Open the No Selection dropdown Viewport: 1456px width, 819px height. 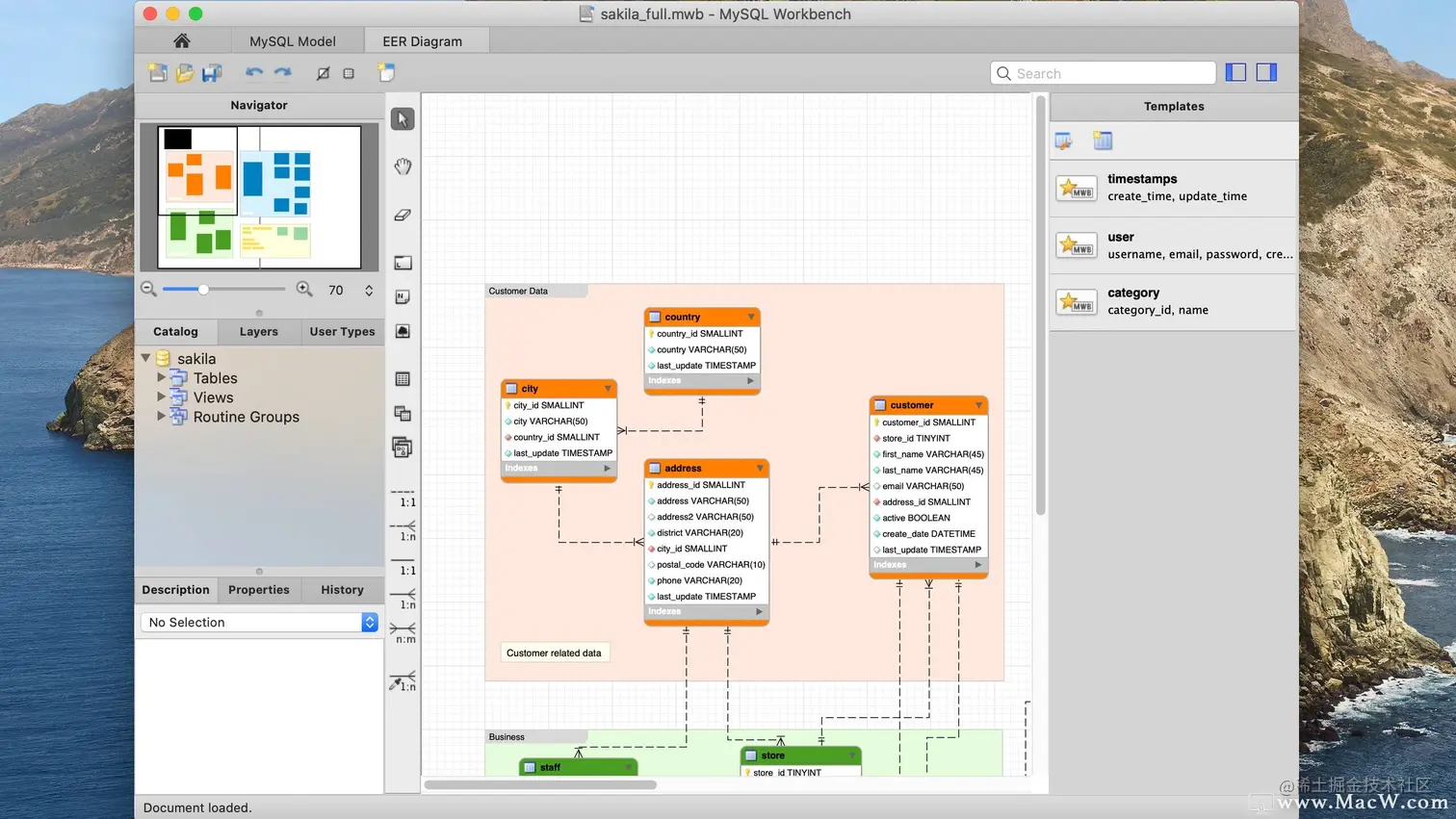[x=259, y=623]
